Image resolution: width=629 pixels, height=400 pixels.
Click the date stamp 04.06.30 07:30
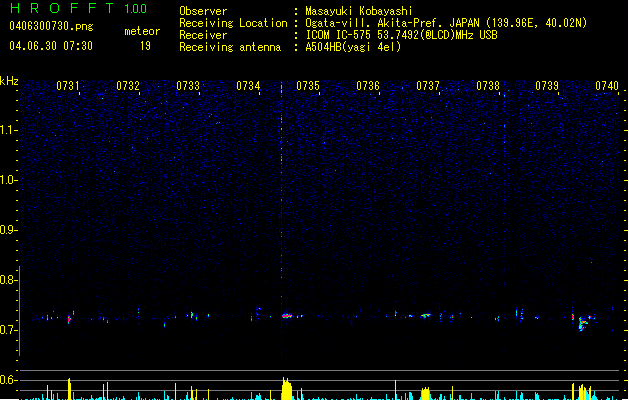(x=51, y=46)
